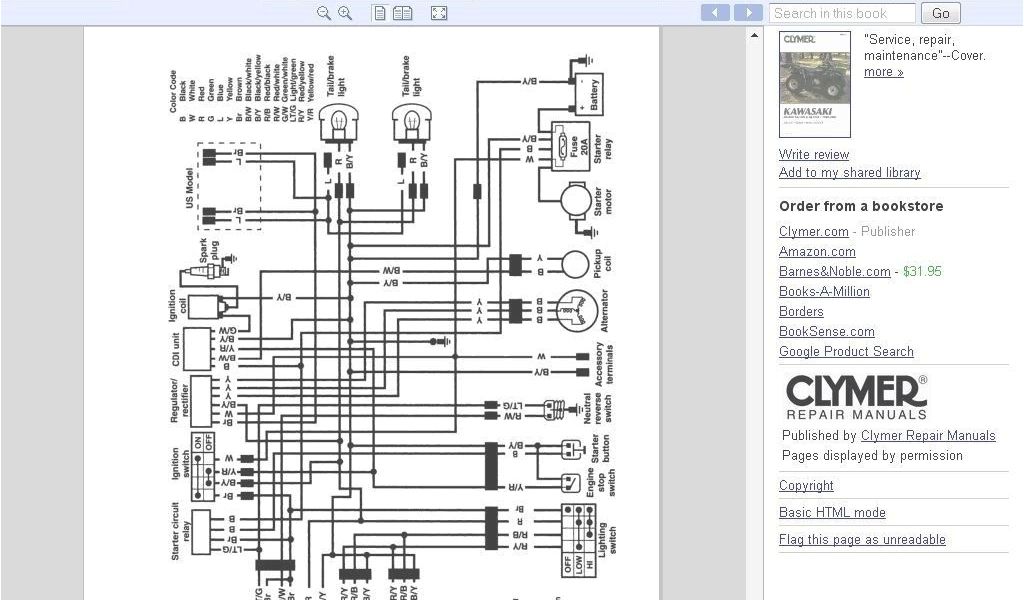Expand the description with 'more »'
The height and width of the screenshot is (600, 1024).
tap(884, 72)
